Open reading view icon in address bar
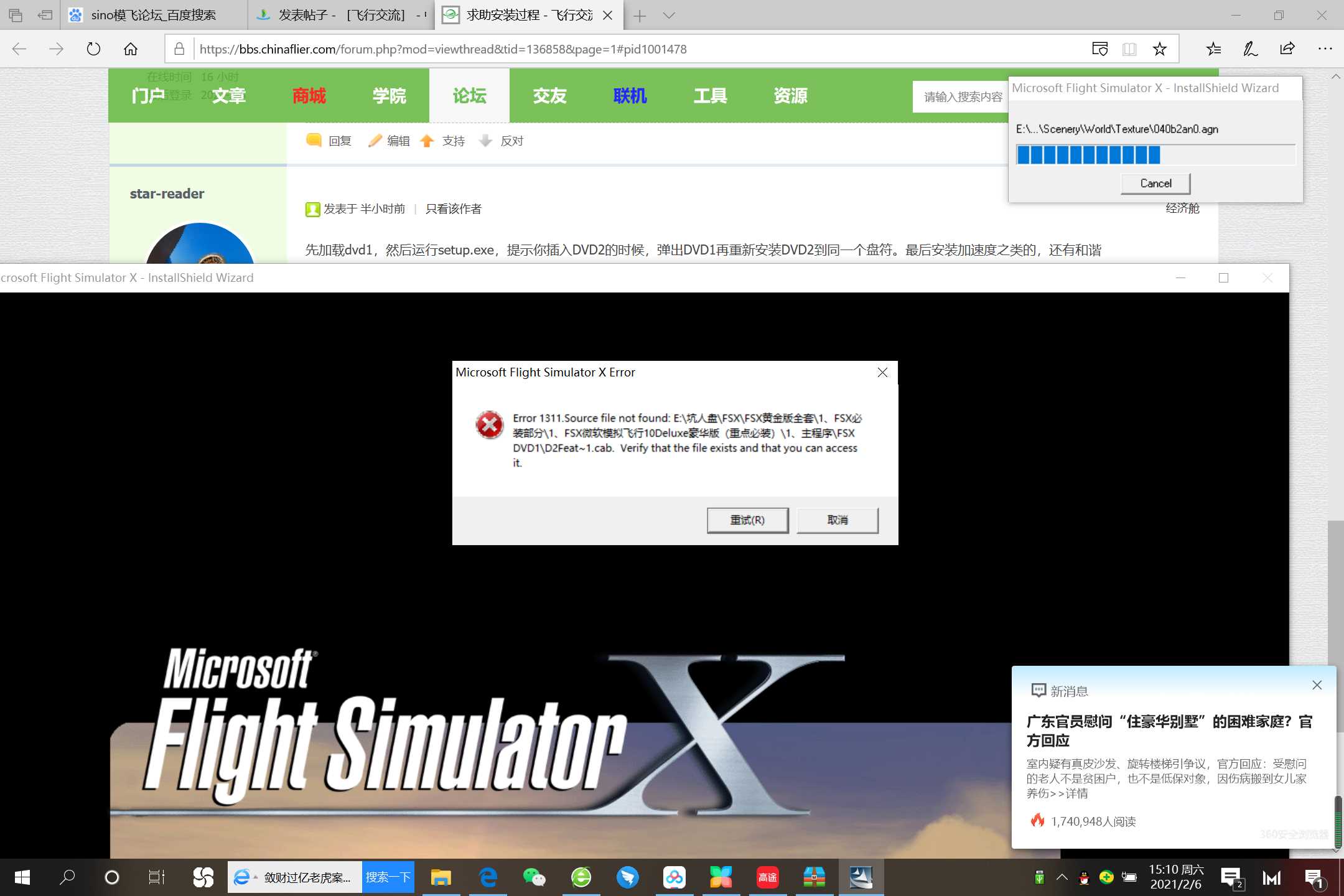Screen dimensions: 1344x896 pos(1129,49)
